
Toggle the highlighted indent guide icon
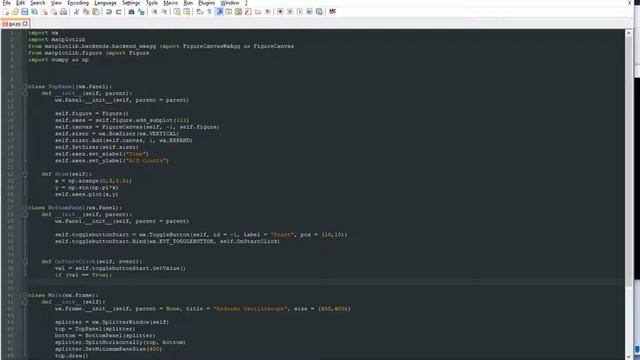[219, 12]
